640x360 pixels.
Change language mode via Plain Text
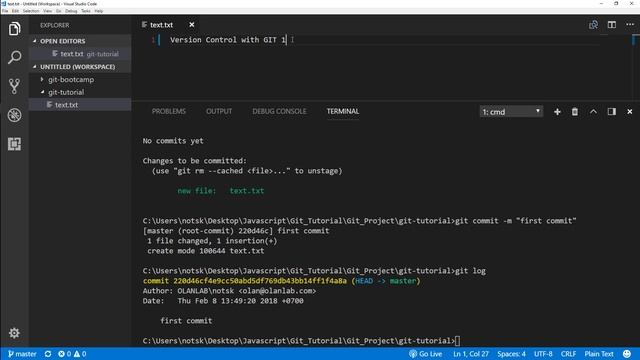point(599,354)
